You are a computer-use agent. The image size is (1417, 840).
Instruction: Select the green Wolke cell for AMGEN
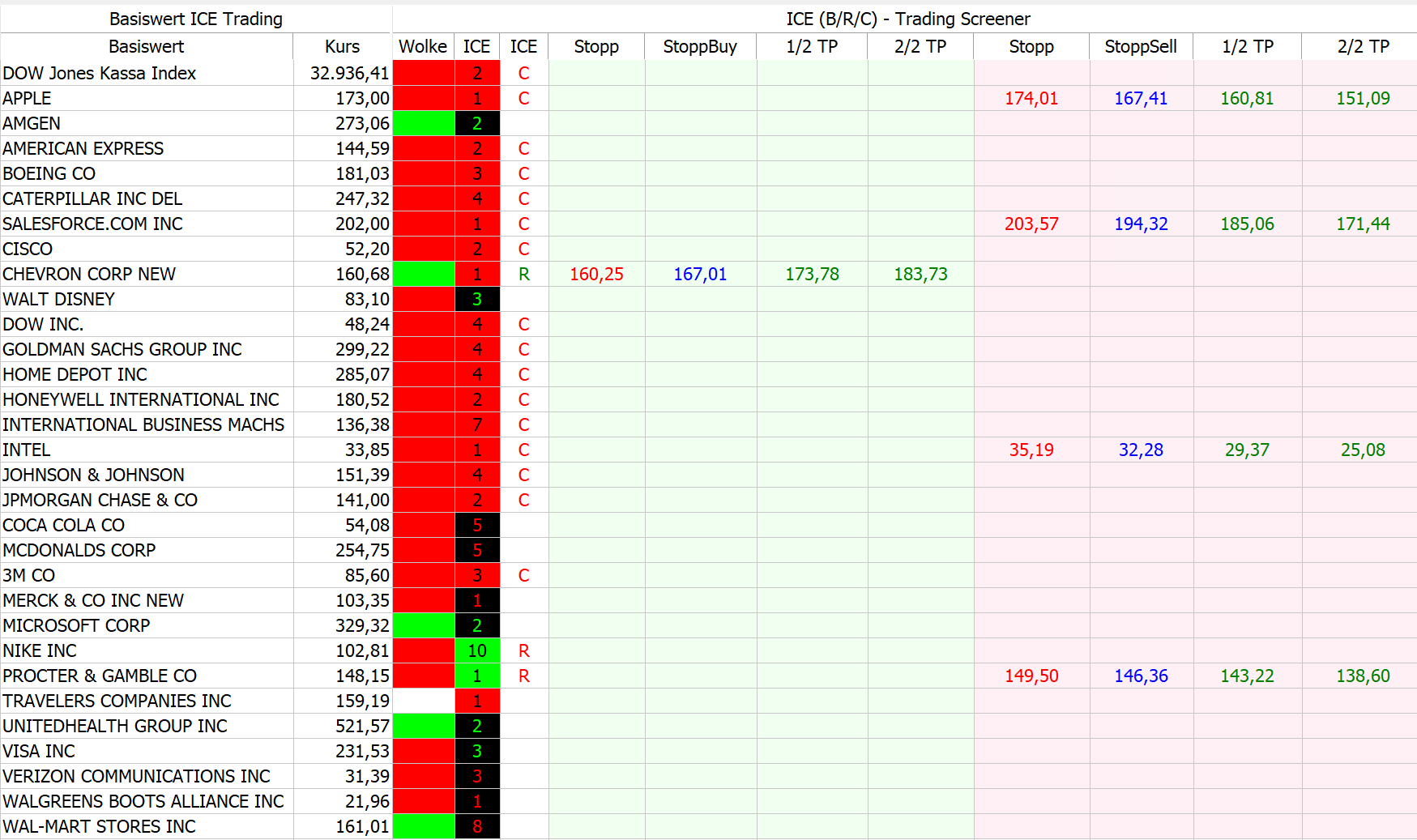pyautogui.click(x=424, y=123)
